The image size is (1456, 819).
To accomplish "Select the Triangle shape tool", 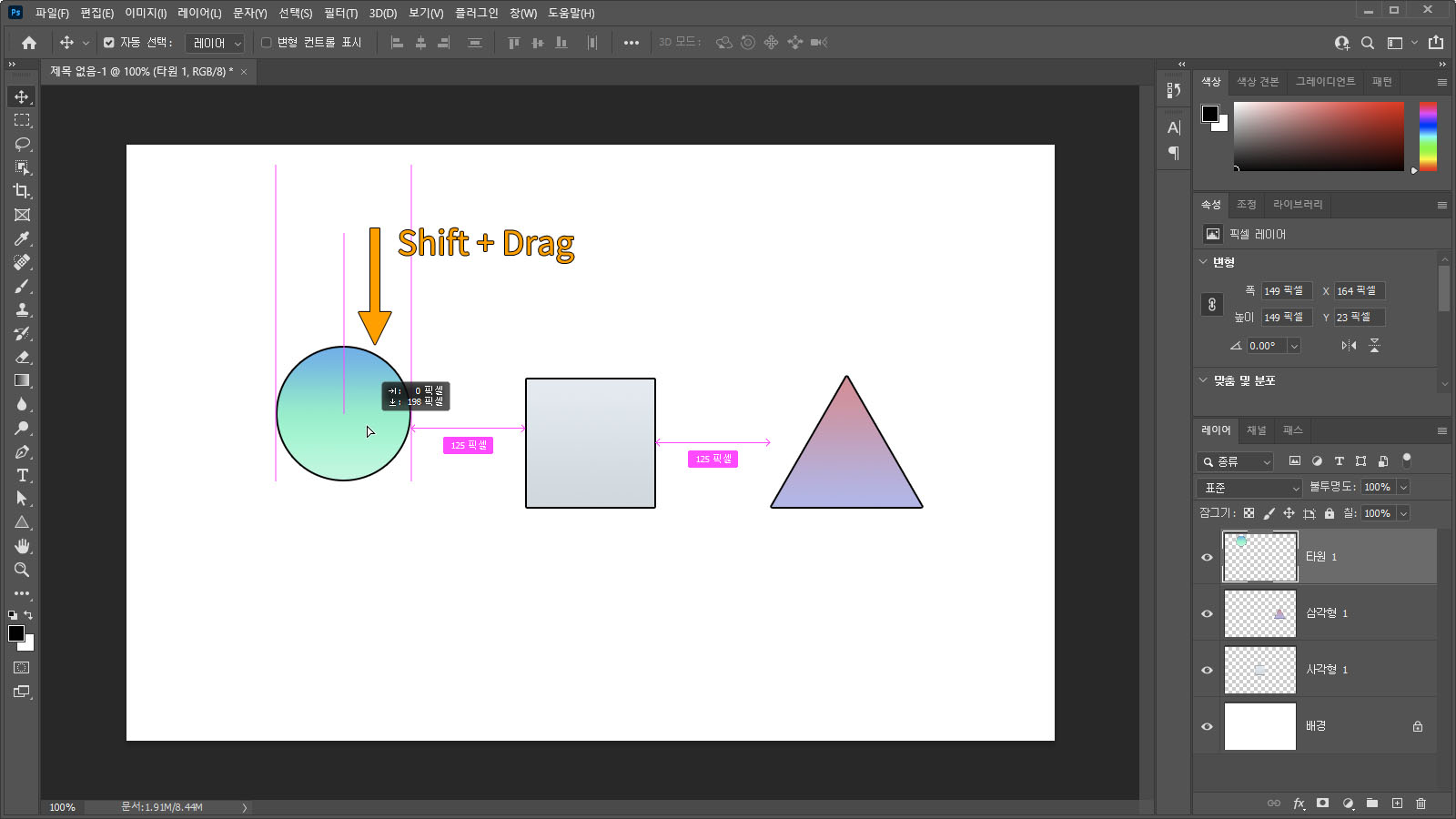I will click(22, 522).
